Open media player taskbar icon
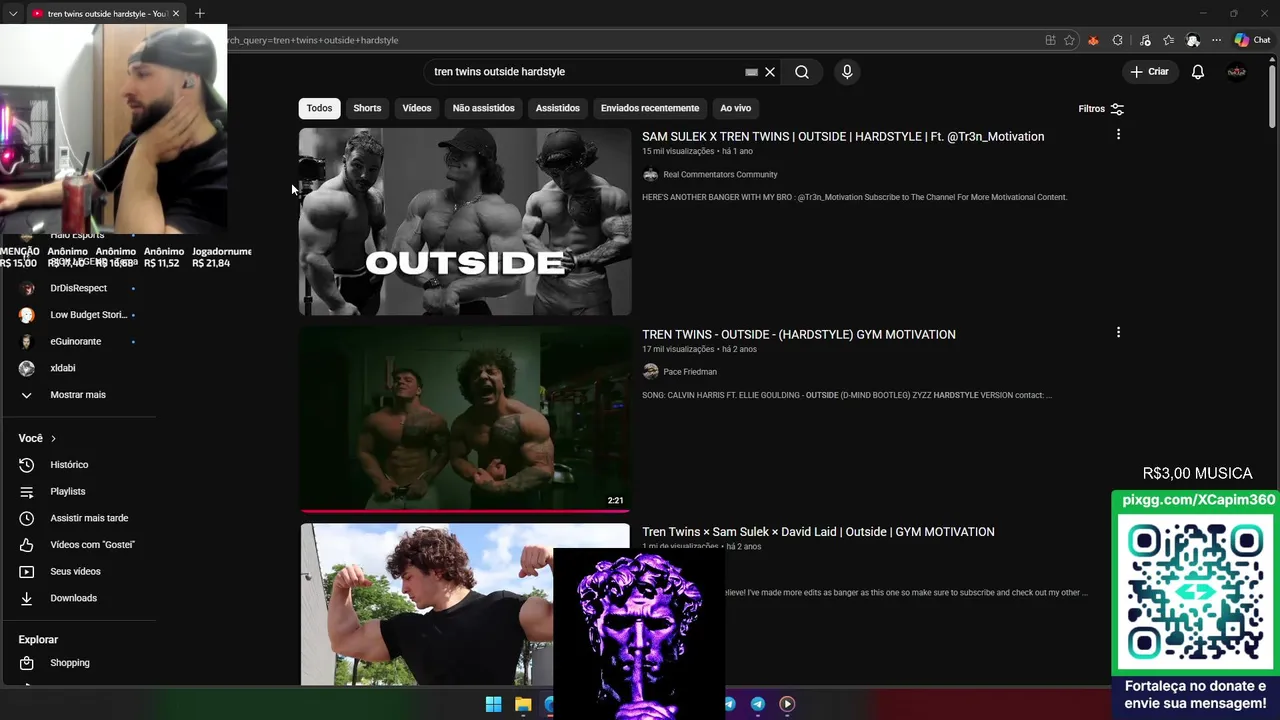This screenshot has height=720, width=1280. (x=787, y=704)
